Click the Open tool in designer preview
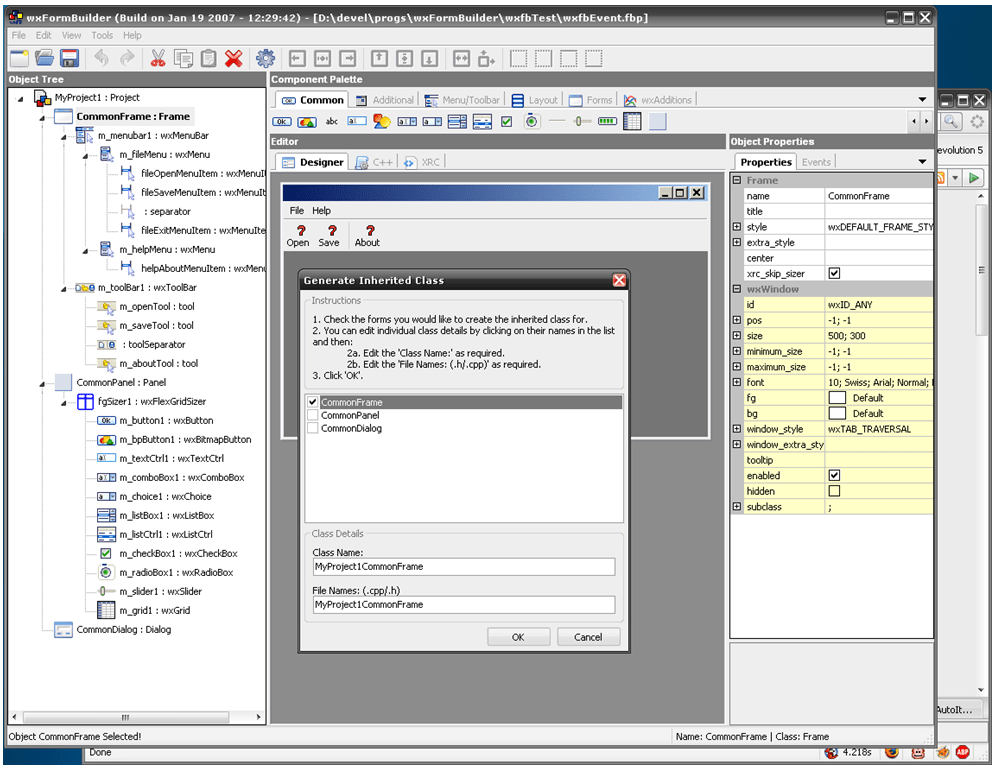This screenshot has width=996, height=767. tap(298, 236)
